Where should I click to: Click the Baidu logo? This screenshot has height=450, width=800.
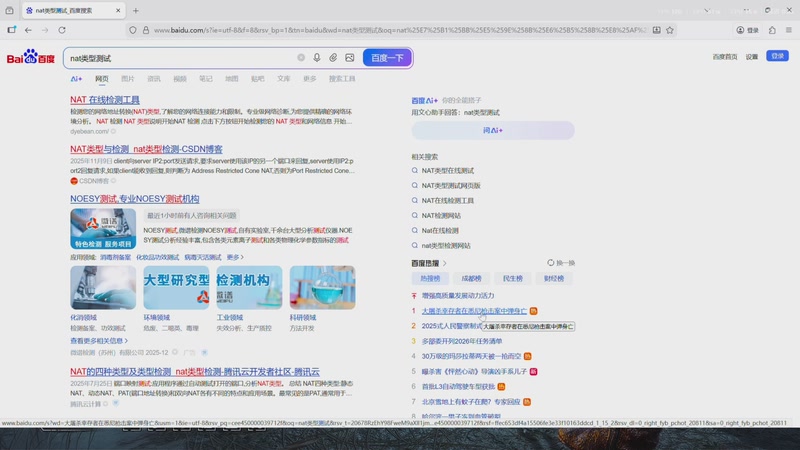[x=31, y=57]
